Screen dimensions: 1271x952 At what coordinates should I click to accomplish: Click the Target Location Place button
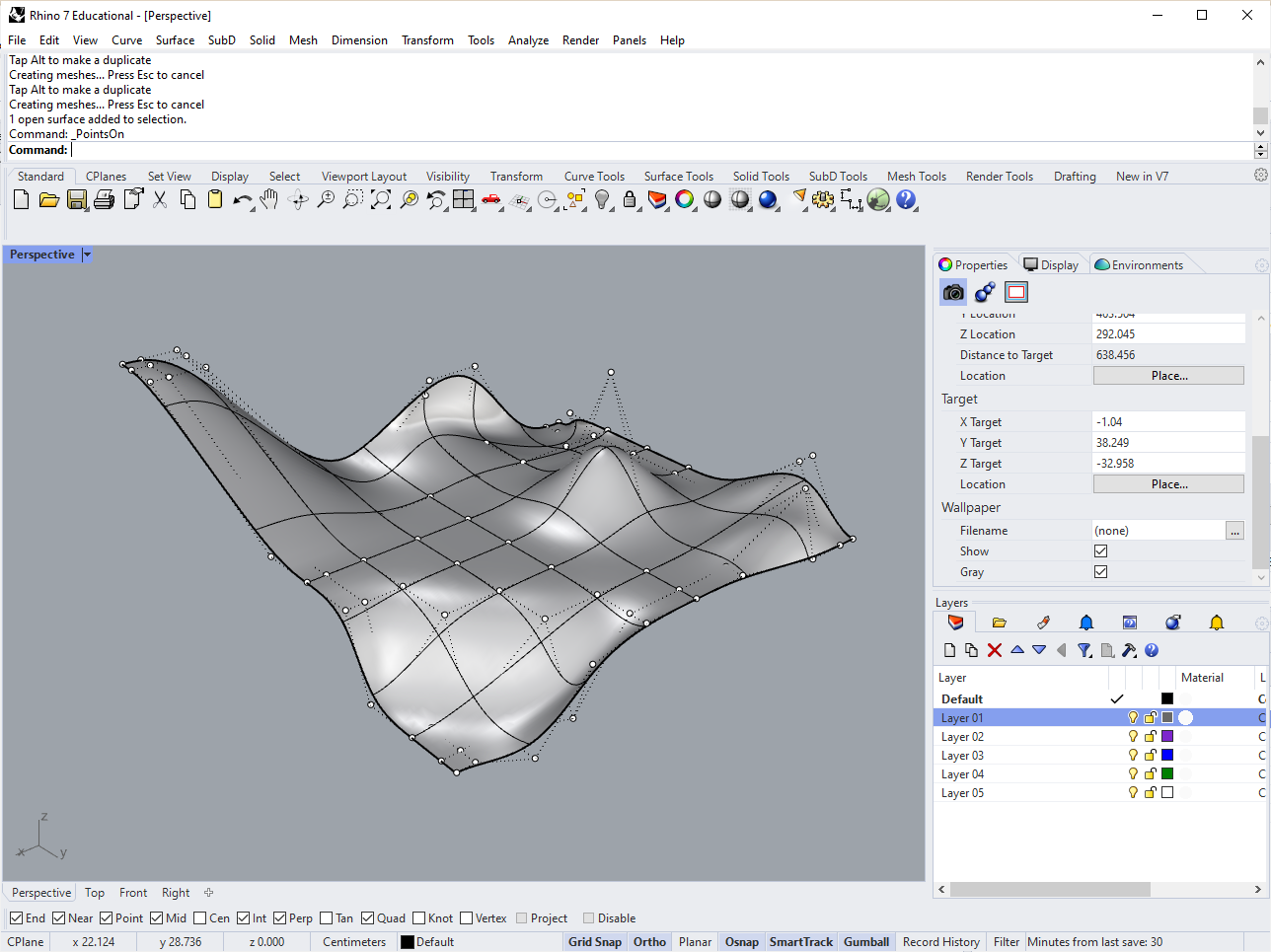coord(1168,484)
